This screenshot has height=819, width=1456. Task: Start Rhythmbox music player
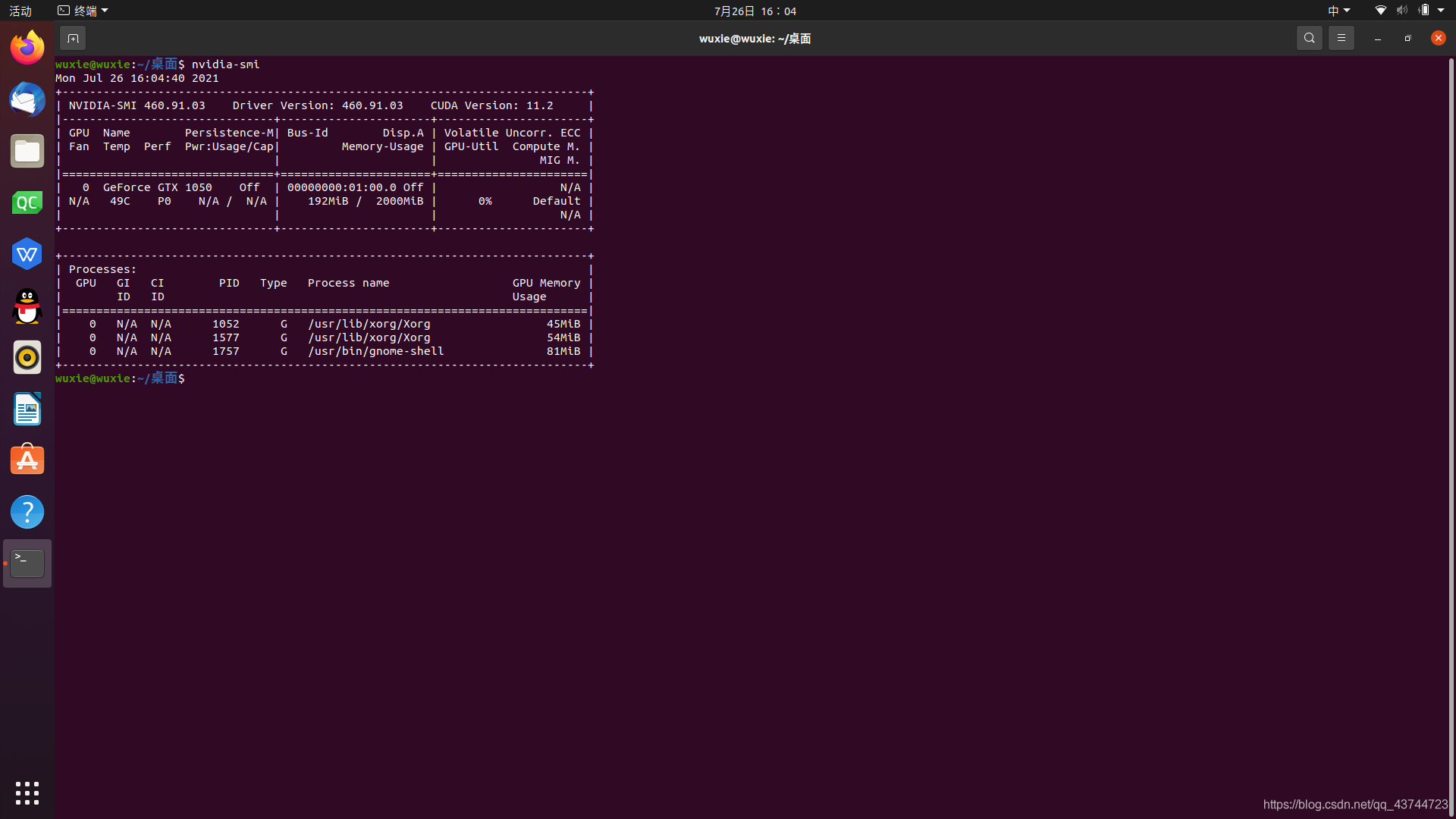(27, 356)
